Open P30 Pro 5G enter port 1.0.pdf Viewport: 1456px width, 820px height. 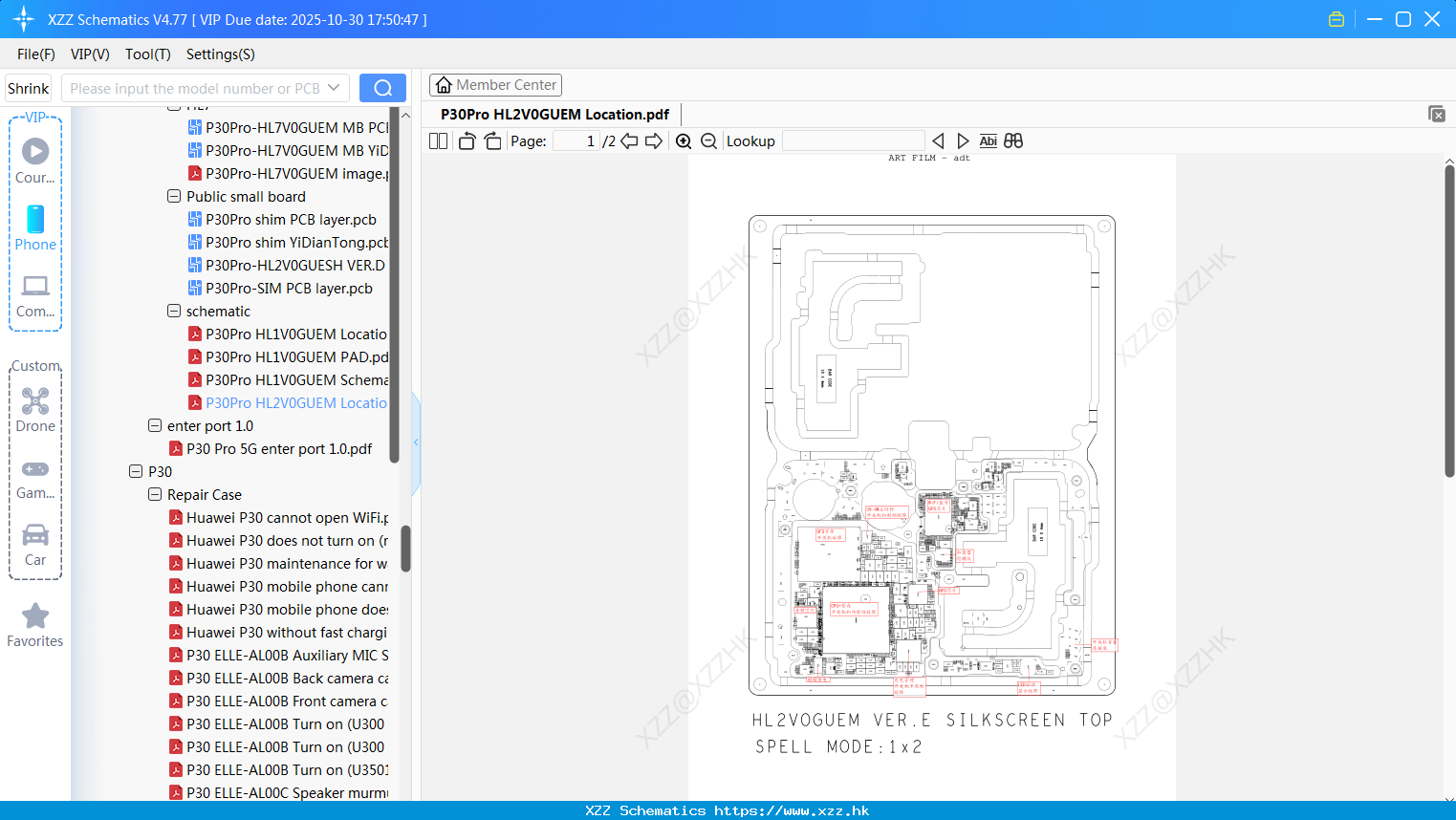pos(271,448)
